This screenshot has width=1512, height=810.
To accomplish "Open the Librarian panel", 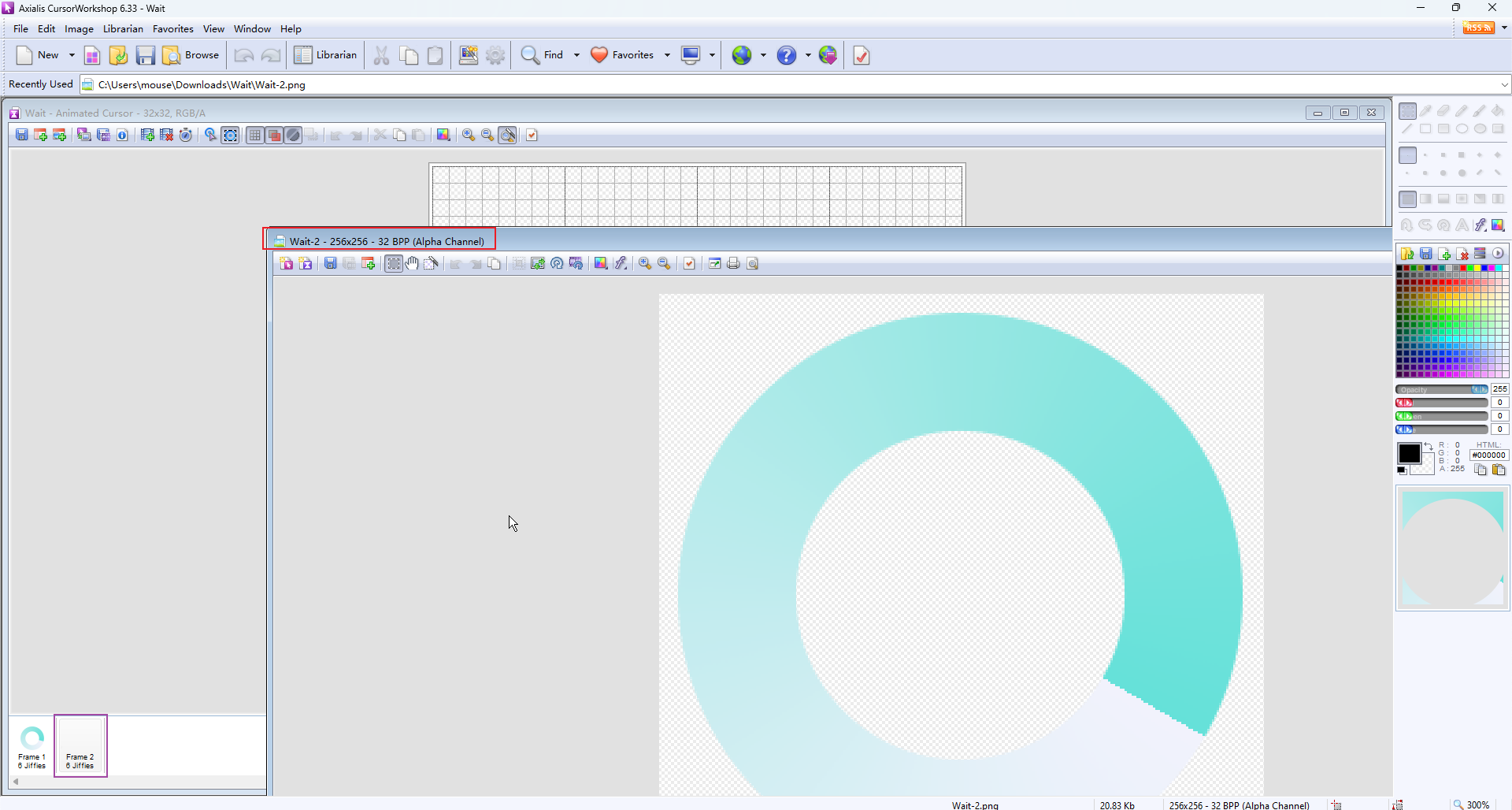I will coord(326,55).
